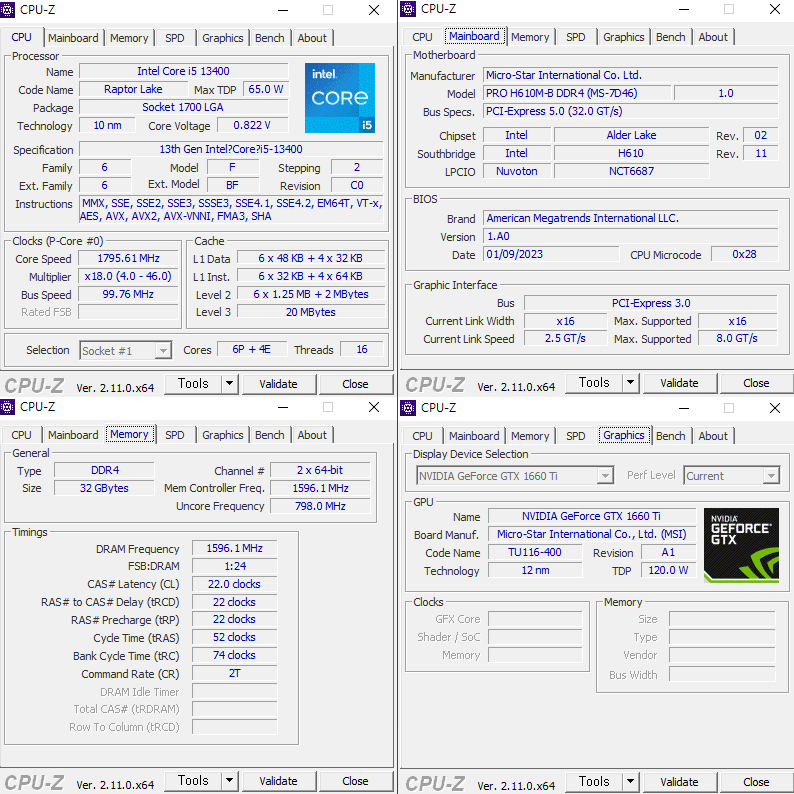Click the Tools button in the Graphics window
Screen dimensions: 794x794
593,782
